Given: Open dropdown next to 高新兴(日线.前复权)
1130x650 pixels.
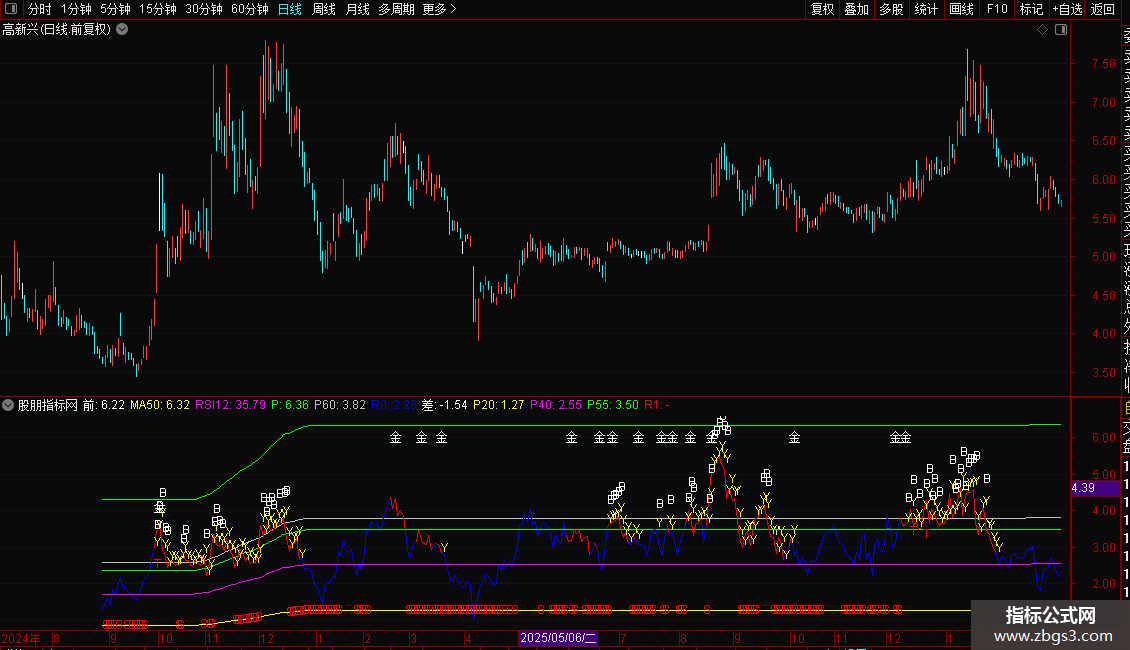Looking at the screenshot, I should pos(123,30).
